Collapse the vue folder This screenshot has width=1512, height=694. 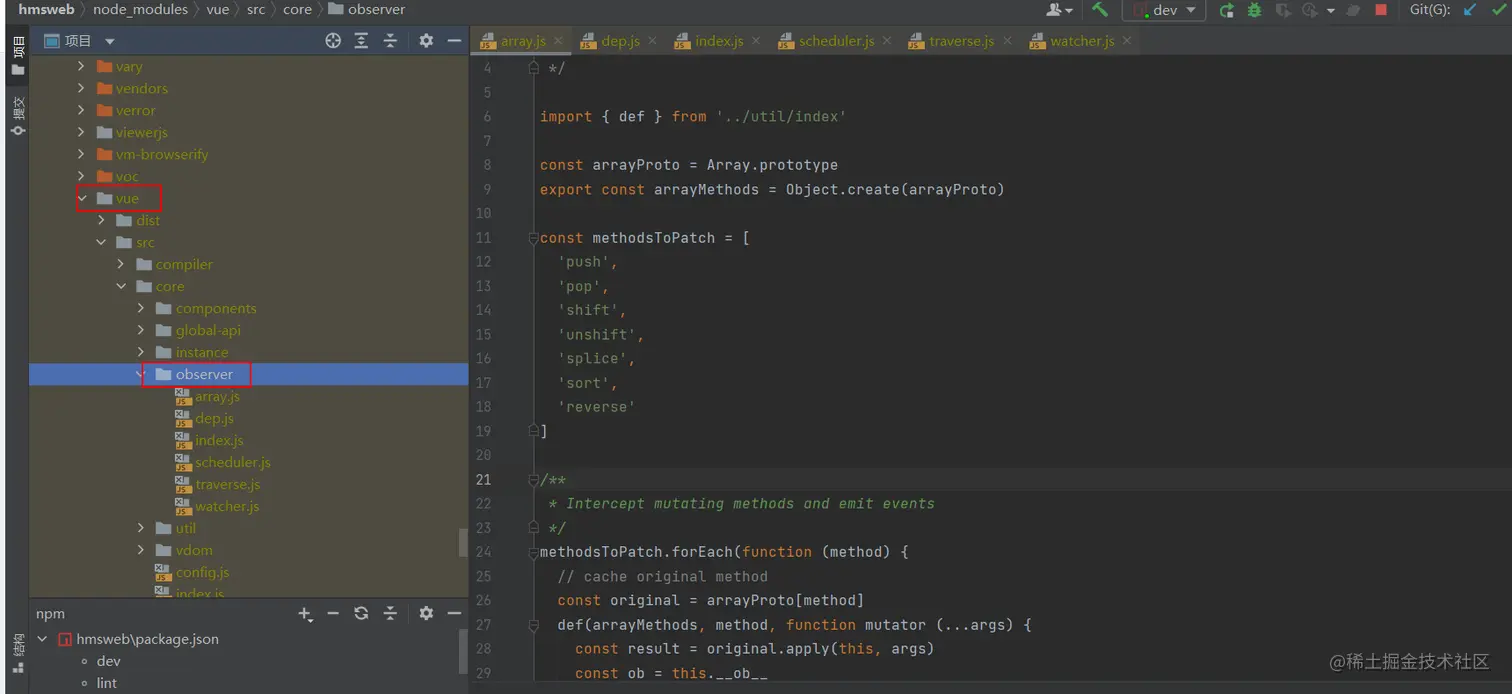[x=82, y=198]
